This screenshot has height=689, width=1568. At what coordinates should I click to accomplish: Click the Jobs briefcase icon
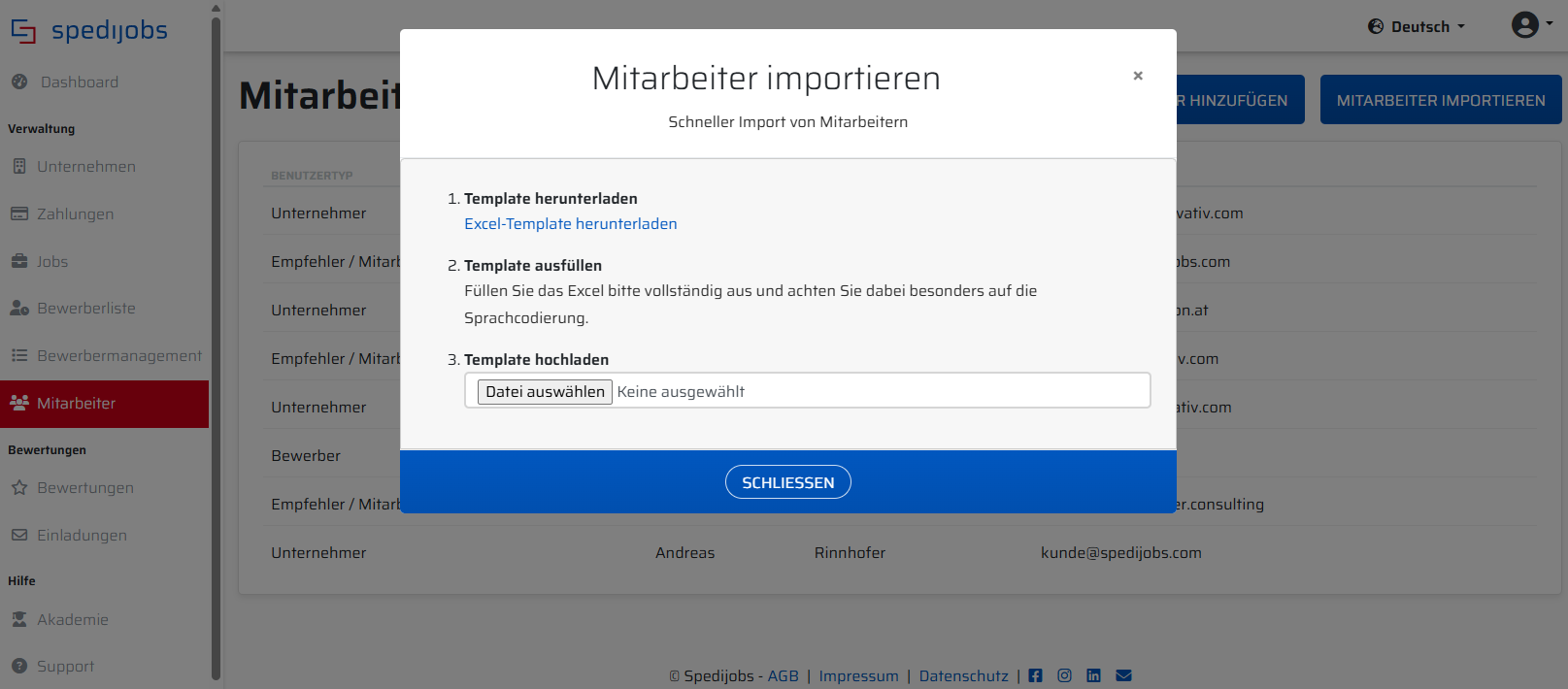19,261
